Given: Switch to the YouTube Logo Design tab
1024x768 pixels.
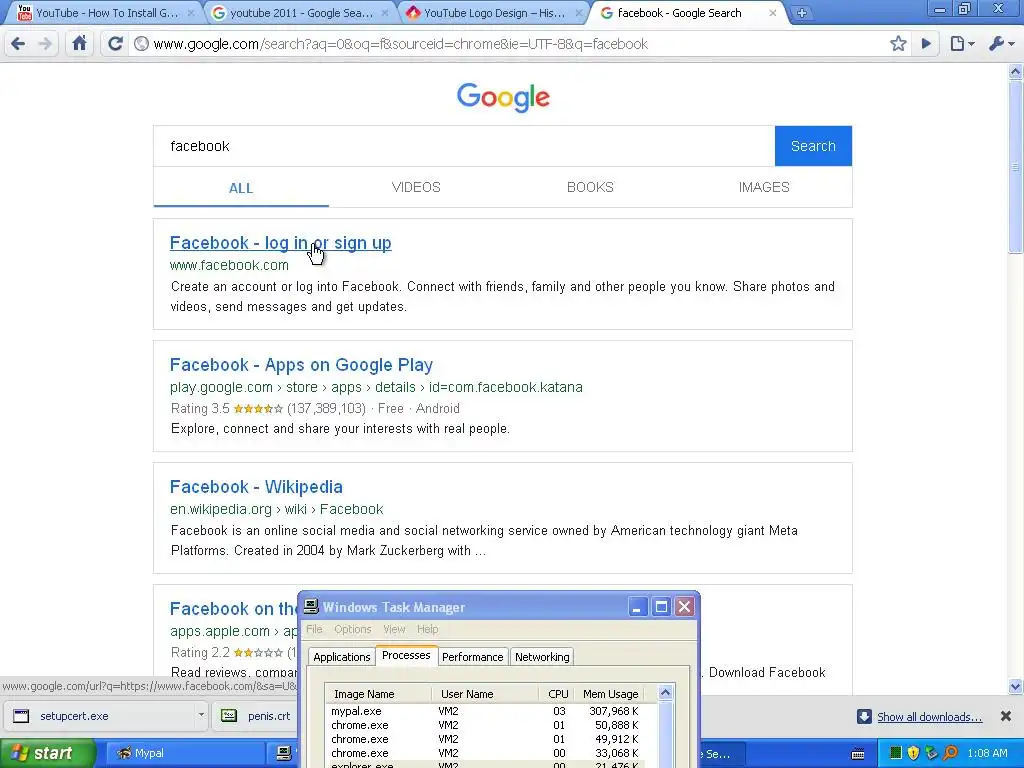Looking at the screenshot, I should (x=492, y=13).
